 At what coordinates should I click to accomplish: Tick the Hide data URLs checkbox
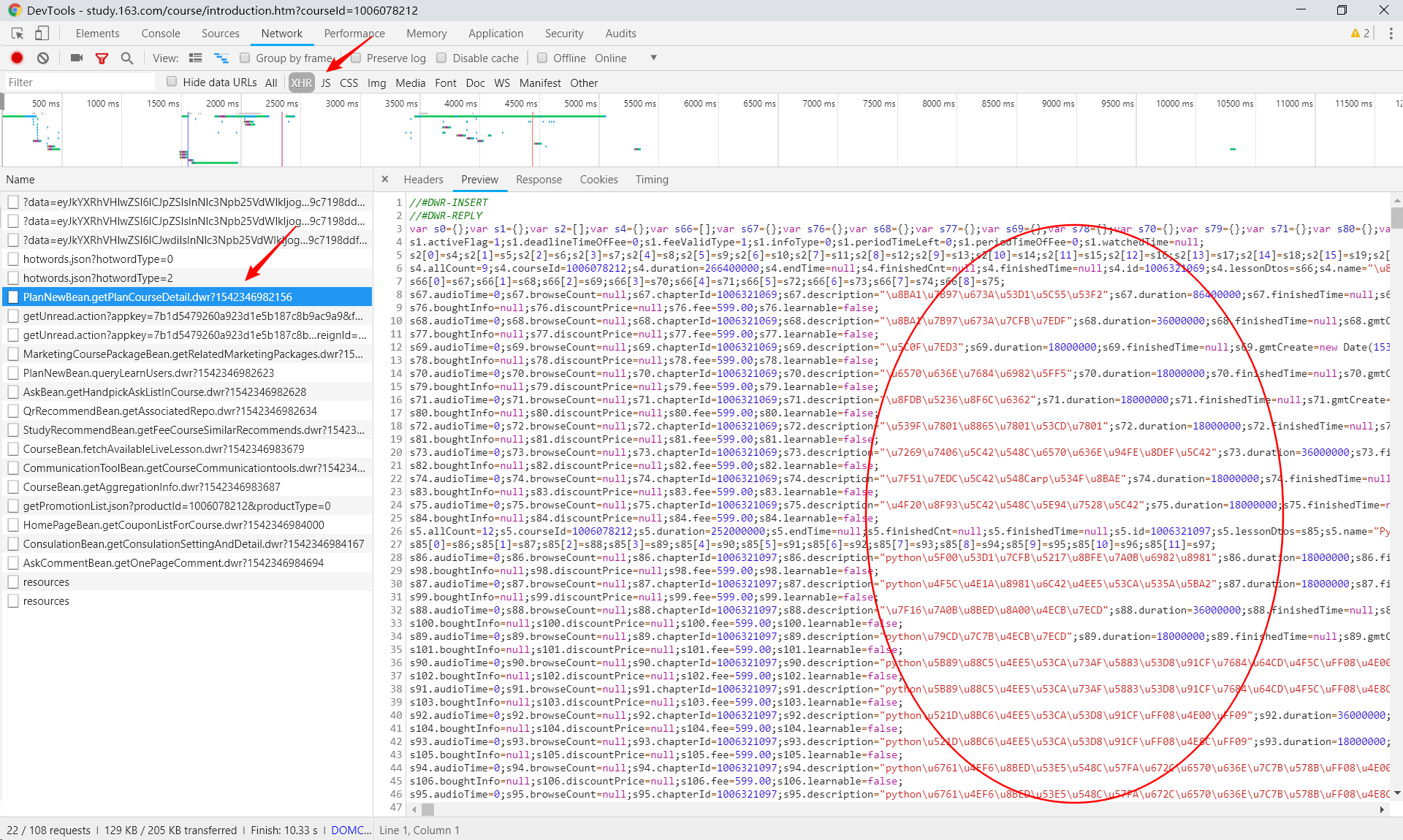pos(172,82)
